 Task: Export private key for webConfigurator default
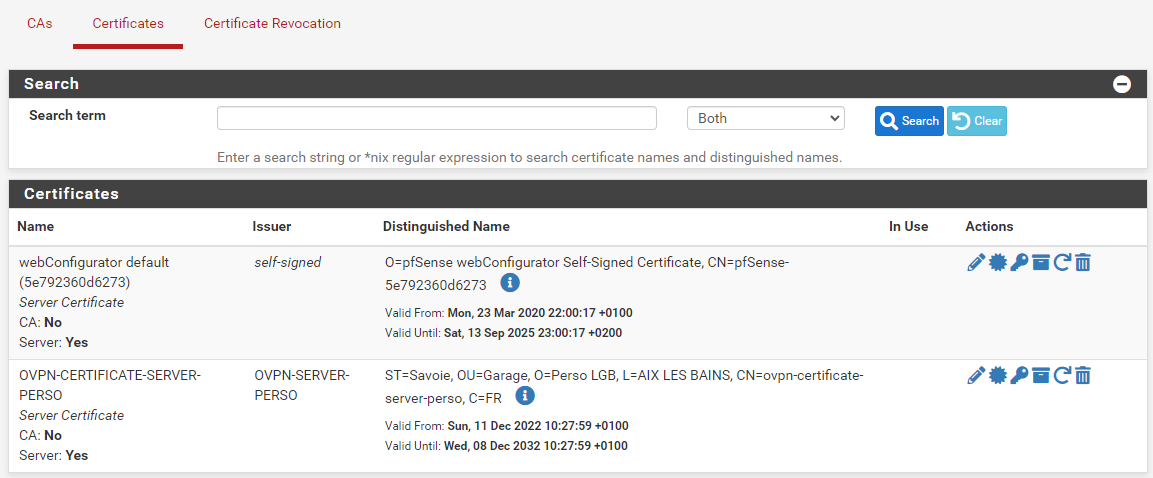(x=1019, y=263)
